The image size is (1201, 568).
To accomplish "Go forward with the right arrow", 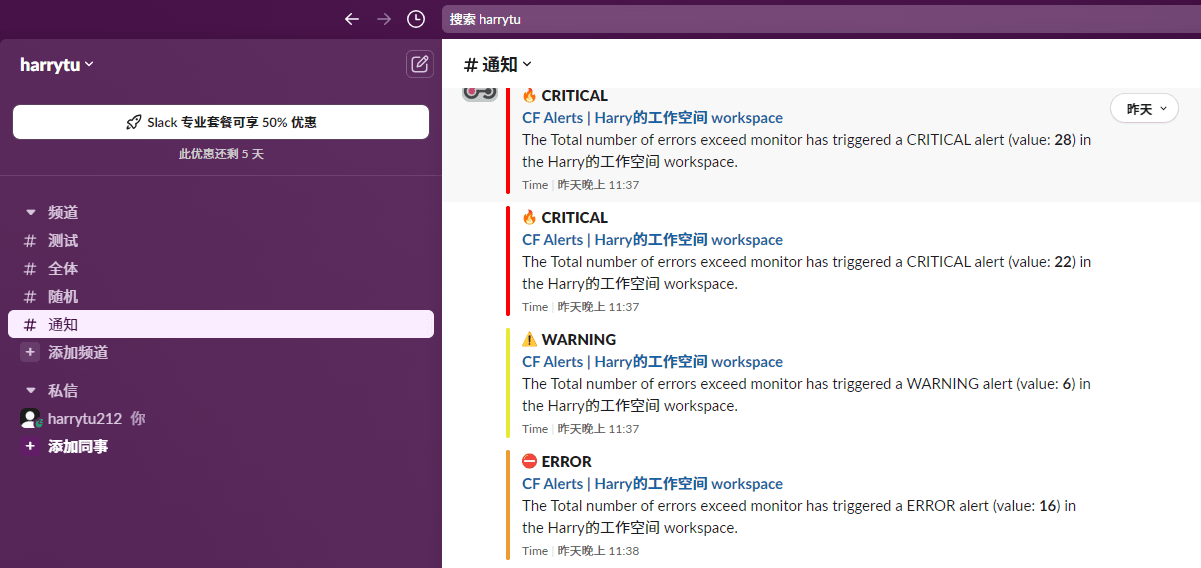I will [384, 19].
